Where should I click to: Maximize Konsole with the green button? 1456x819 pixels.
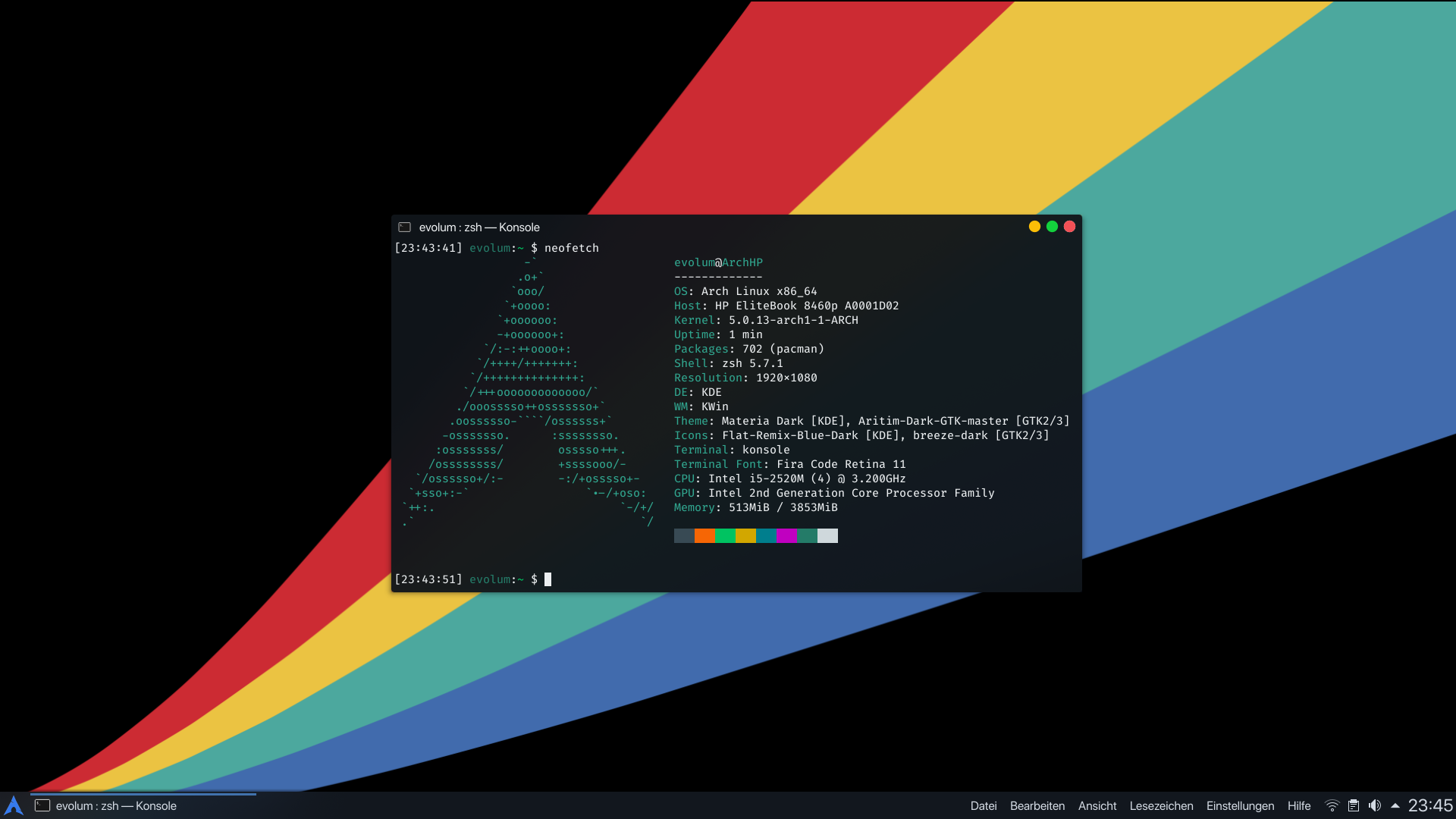point(1052,227)
